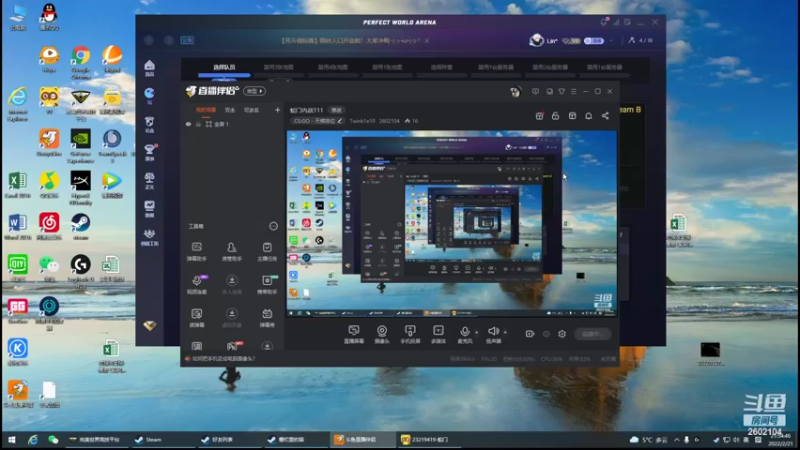Screen dimensions: 800x450
Task: Click the green-tagged tool icon in the toolbox's second row
Action: click(268, 280)
